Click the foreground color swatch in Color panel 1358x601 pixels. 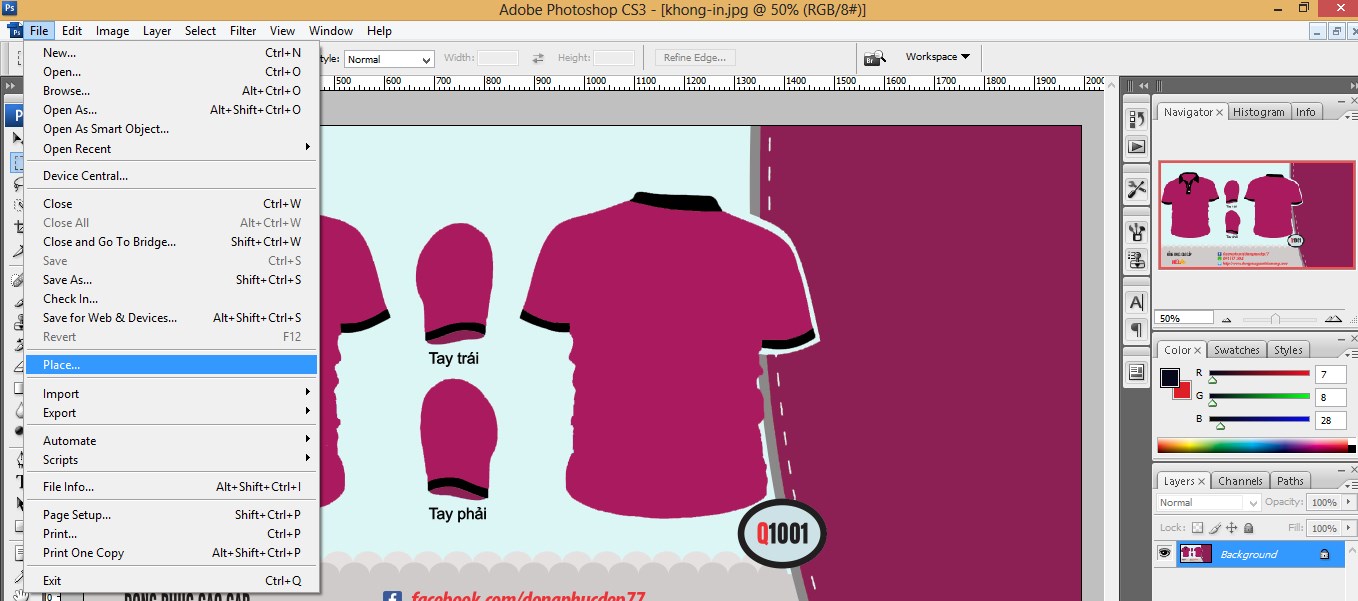(1169, 377)
